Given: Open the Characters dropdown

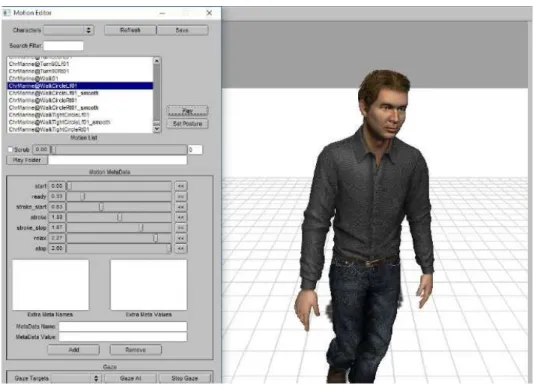Looking at the screenshot, I should (x=69, y=30).
